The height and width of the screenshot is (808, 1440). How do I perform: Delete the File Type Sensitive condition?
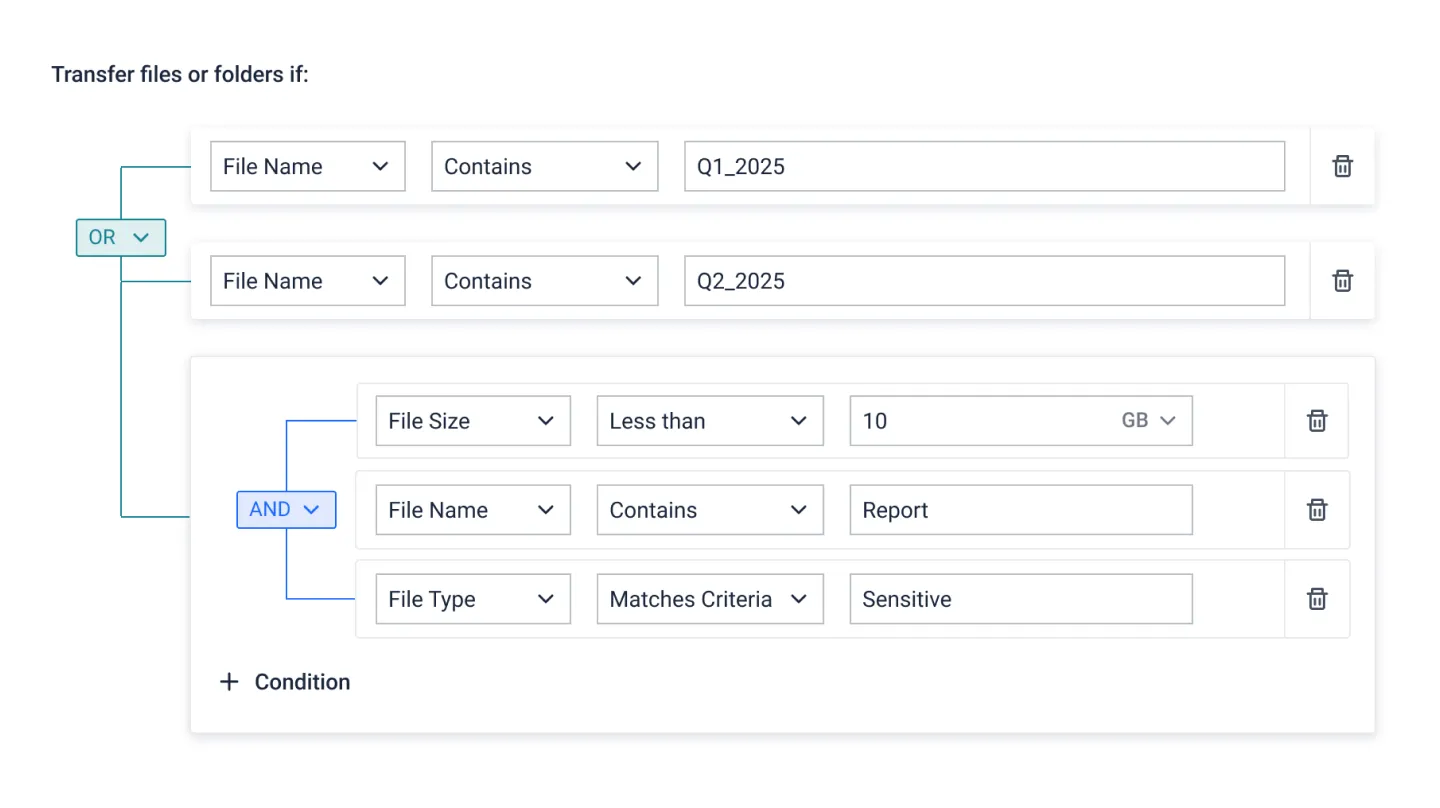click(1317, 599)
